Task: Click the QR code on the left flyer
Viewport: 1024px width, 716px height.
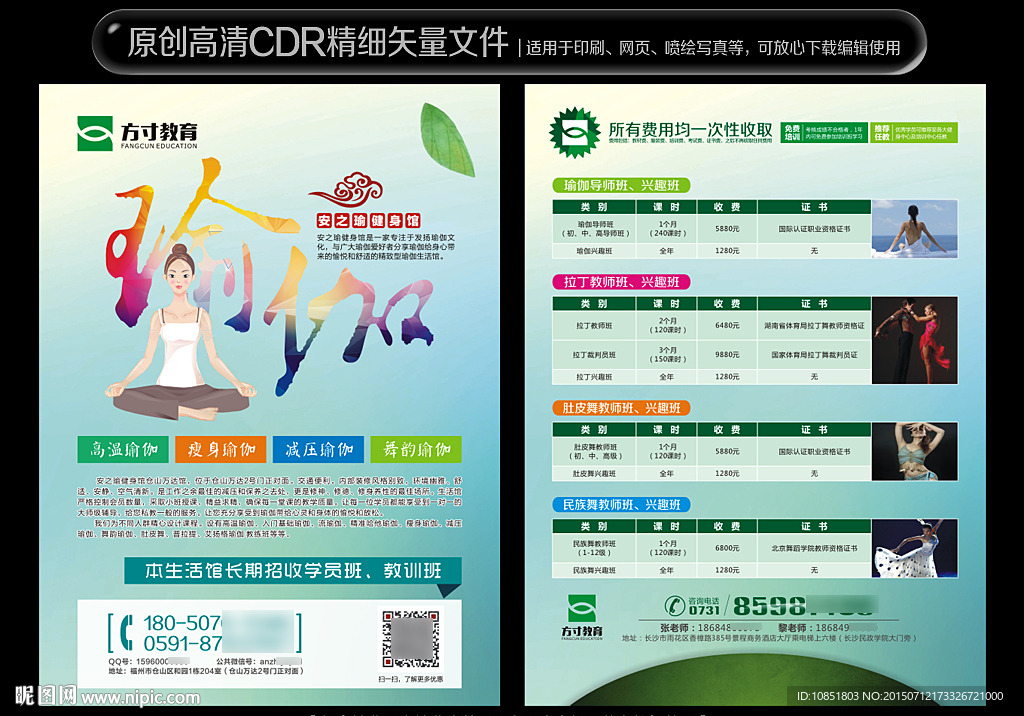Action: 411,639
